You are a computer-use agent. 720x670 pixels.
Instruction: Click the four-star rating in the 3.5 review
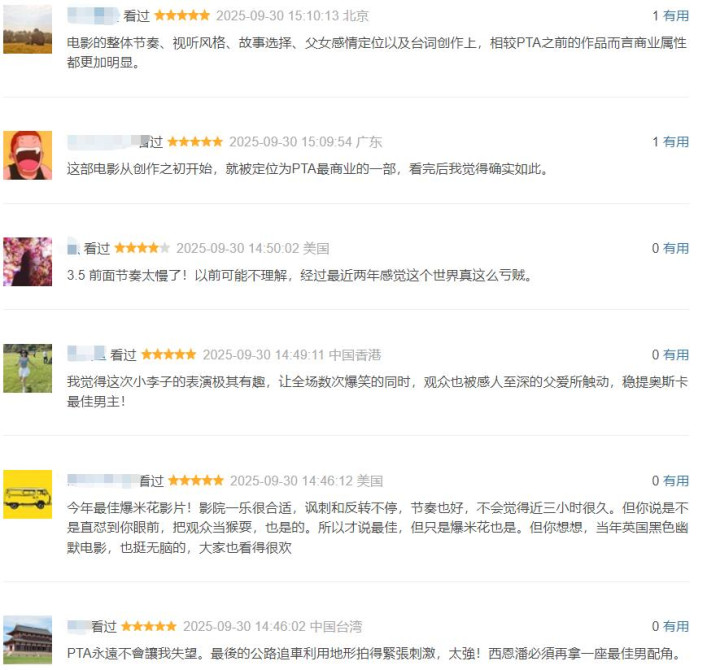click(x=142, y=248)
